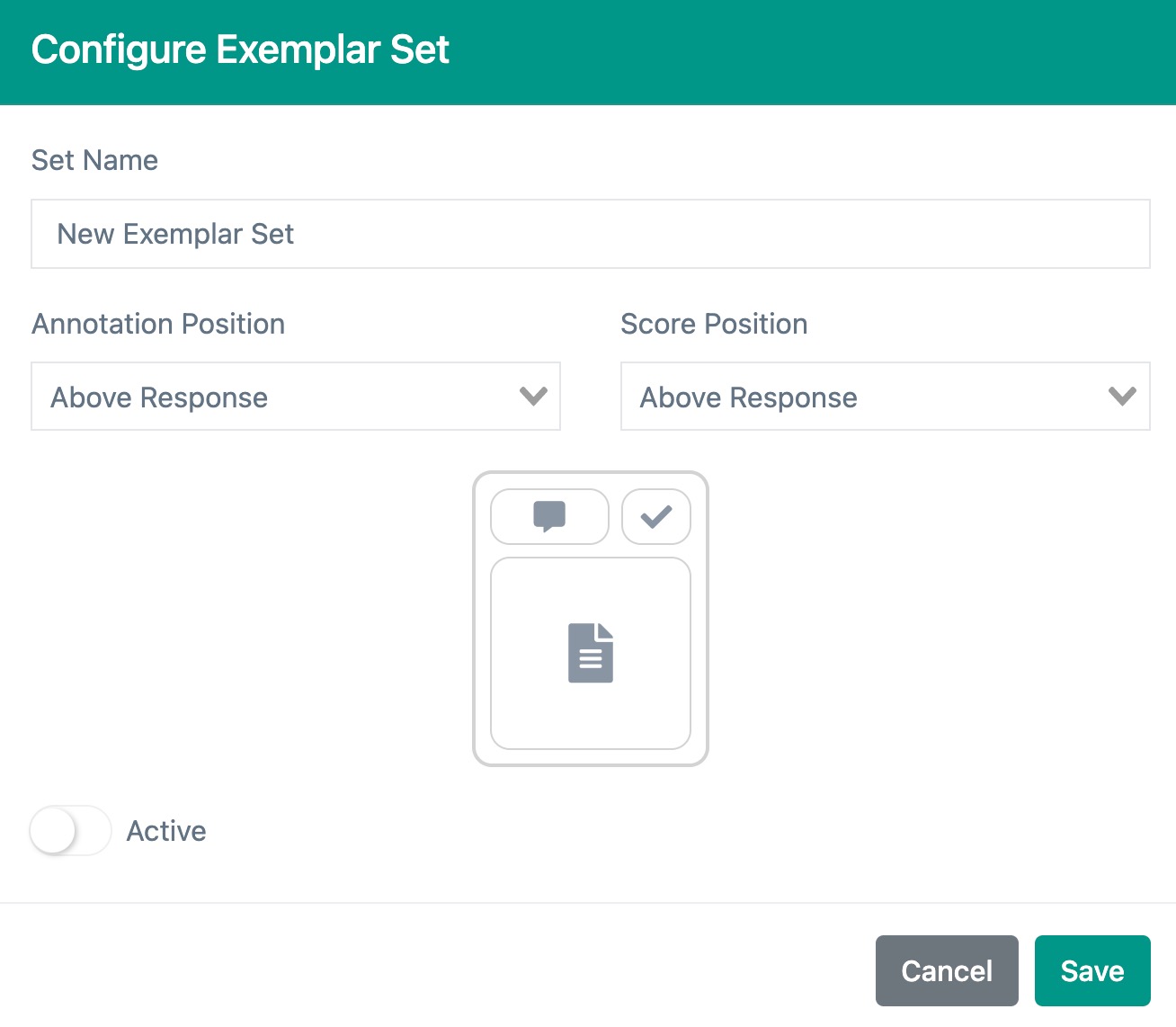Select "Above Response" under Score Position

pyautogui.click(x=884, y=397)
